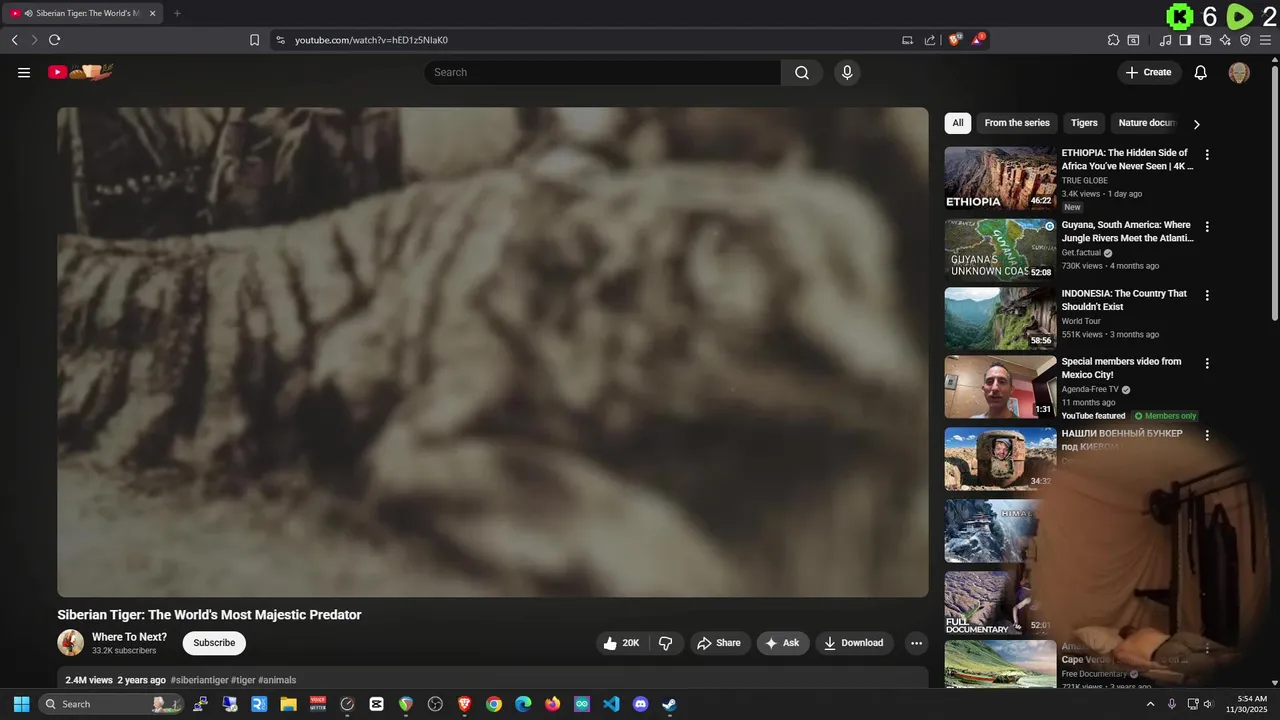
Task: Open the INDONESIA video thumbnail
Action: [1000, 318]
